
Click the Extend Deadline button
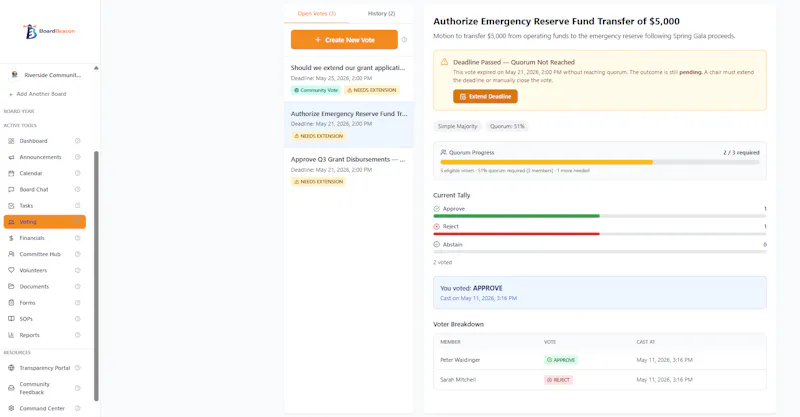pyautogui.click(x=485, y=96)
